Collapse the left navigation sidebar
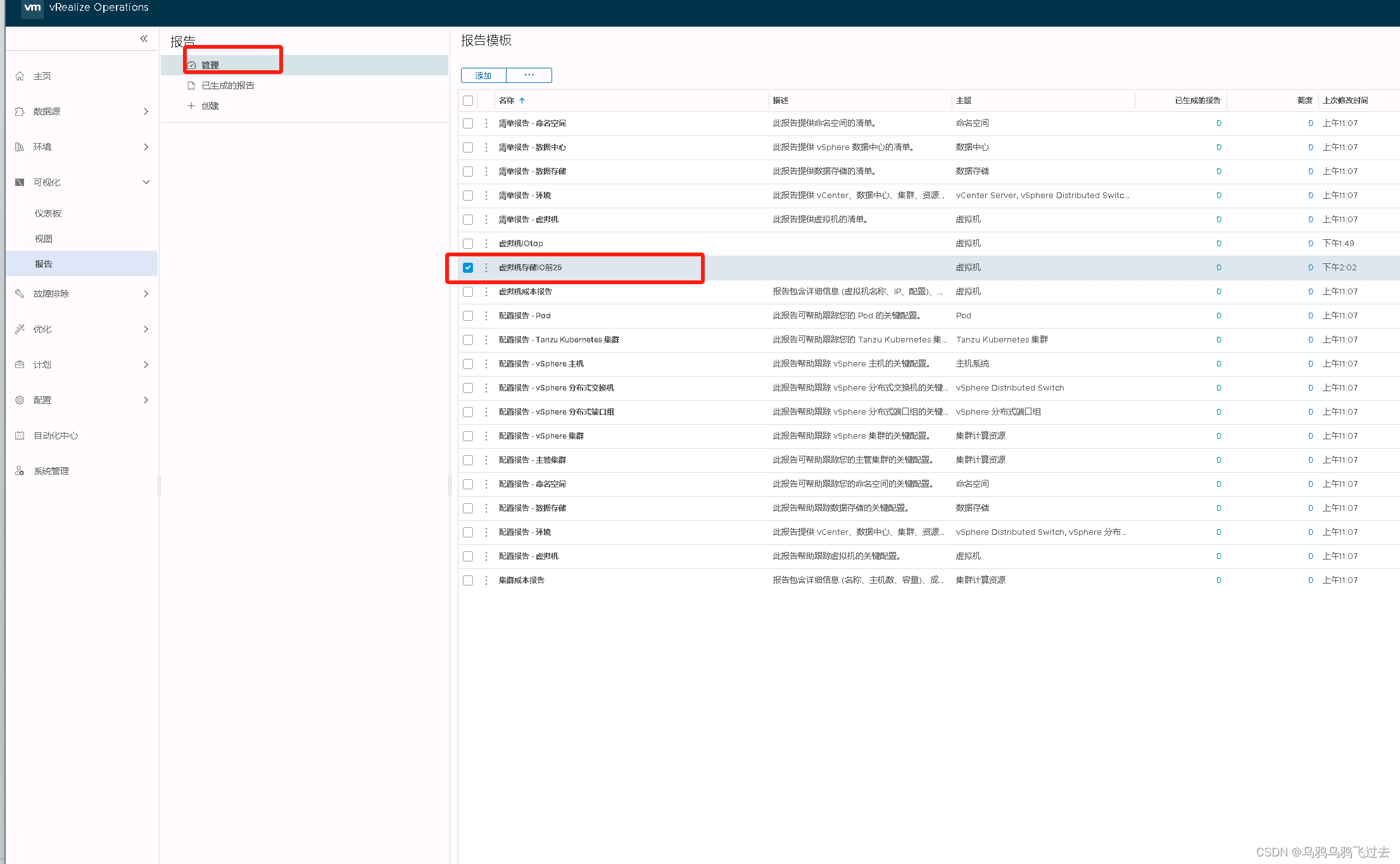The image size is (1400, 864). coord(144,39)
